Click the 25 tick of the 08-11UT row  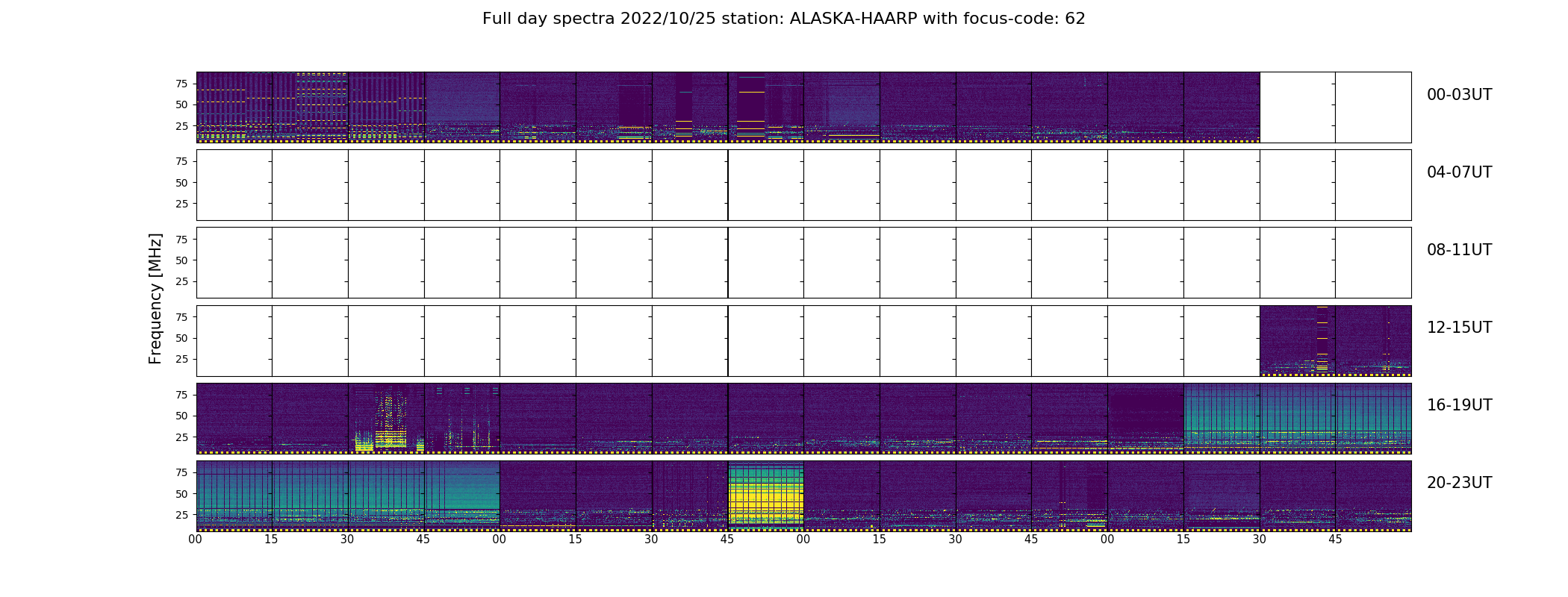pyautogui.click(x=181, y=281)
